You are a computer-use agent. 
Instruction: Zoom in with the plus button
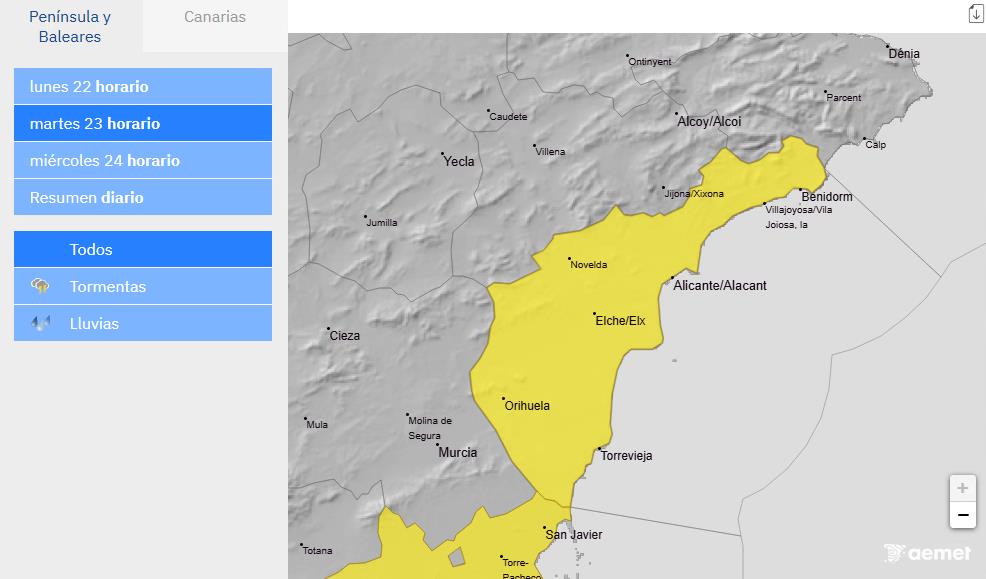coord(962,488)
